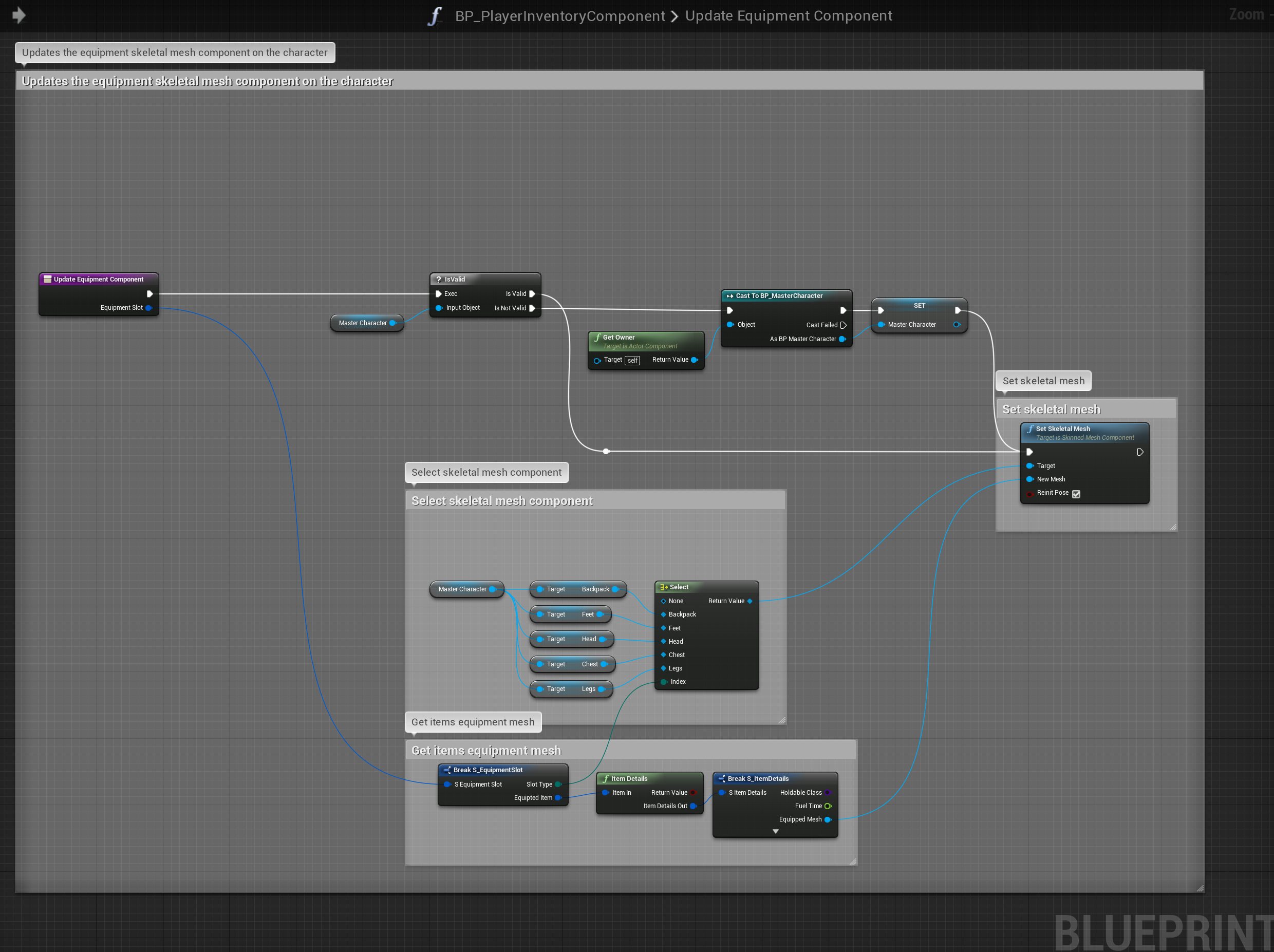
Task: Click the Get items equipment mesh comment bubble
Action: click(473, 722)
